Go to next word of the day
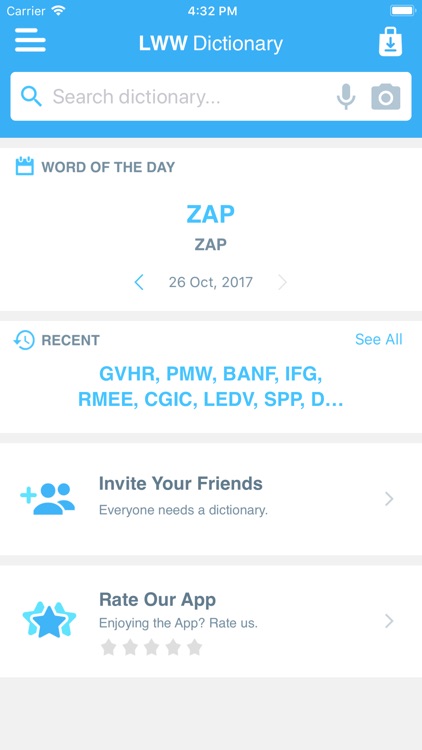The height and width of the screenshot is (750, 422). [282, 282]
